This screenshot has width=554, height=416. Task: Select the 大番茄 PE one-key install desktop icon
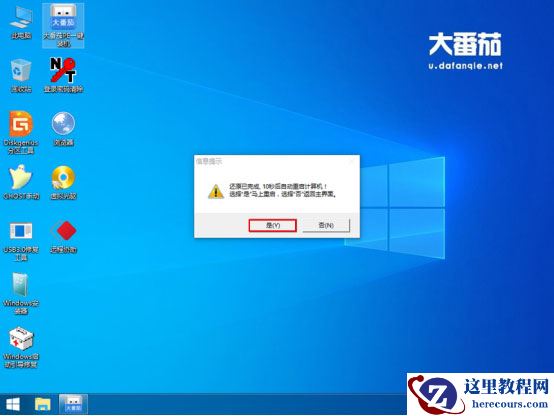pyautogui.click(x=63, y=25)
